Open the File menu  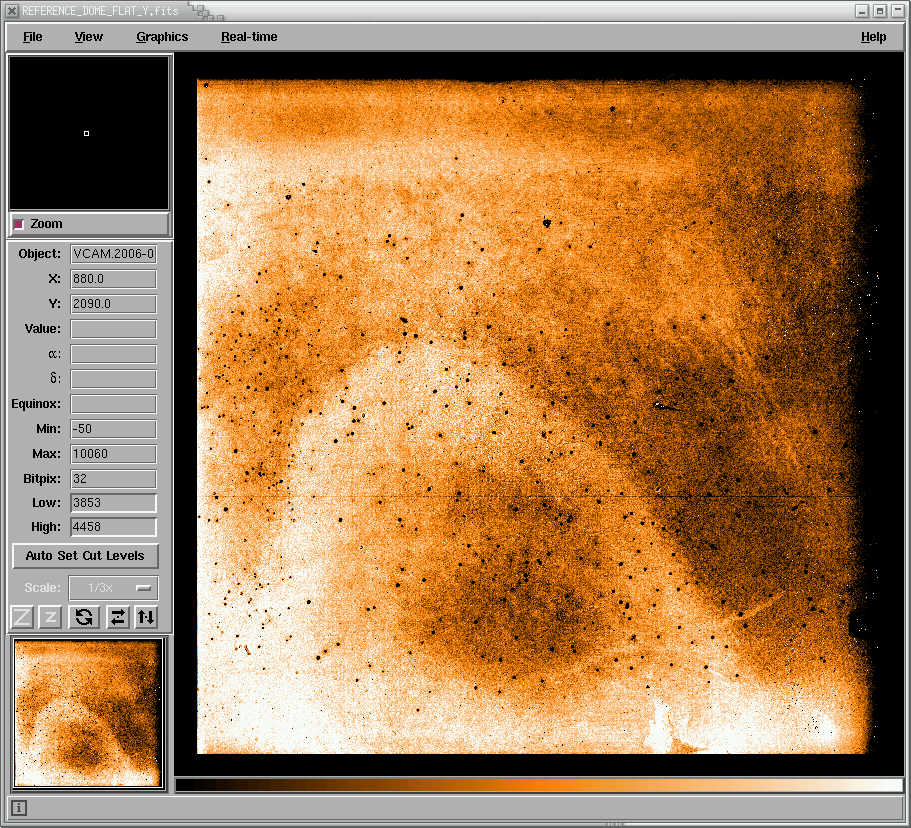(33, 37)
